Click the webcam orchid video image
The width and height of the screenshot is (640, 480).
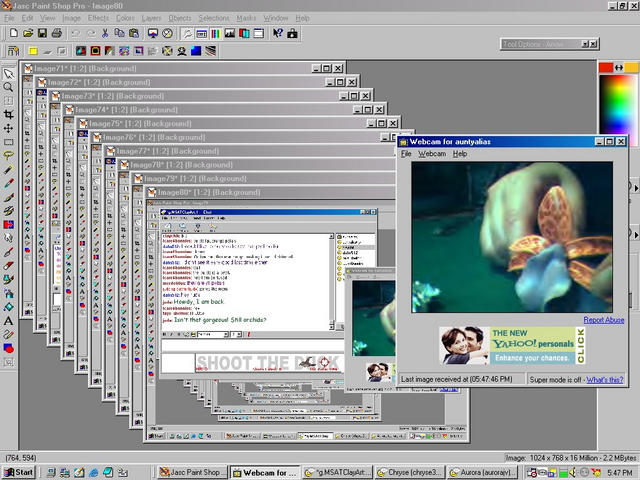[512, 237]
